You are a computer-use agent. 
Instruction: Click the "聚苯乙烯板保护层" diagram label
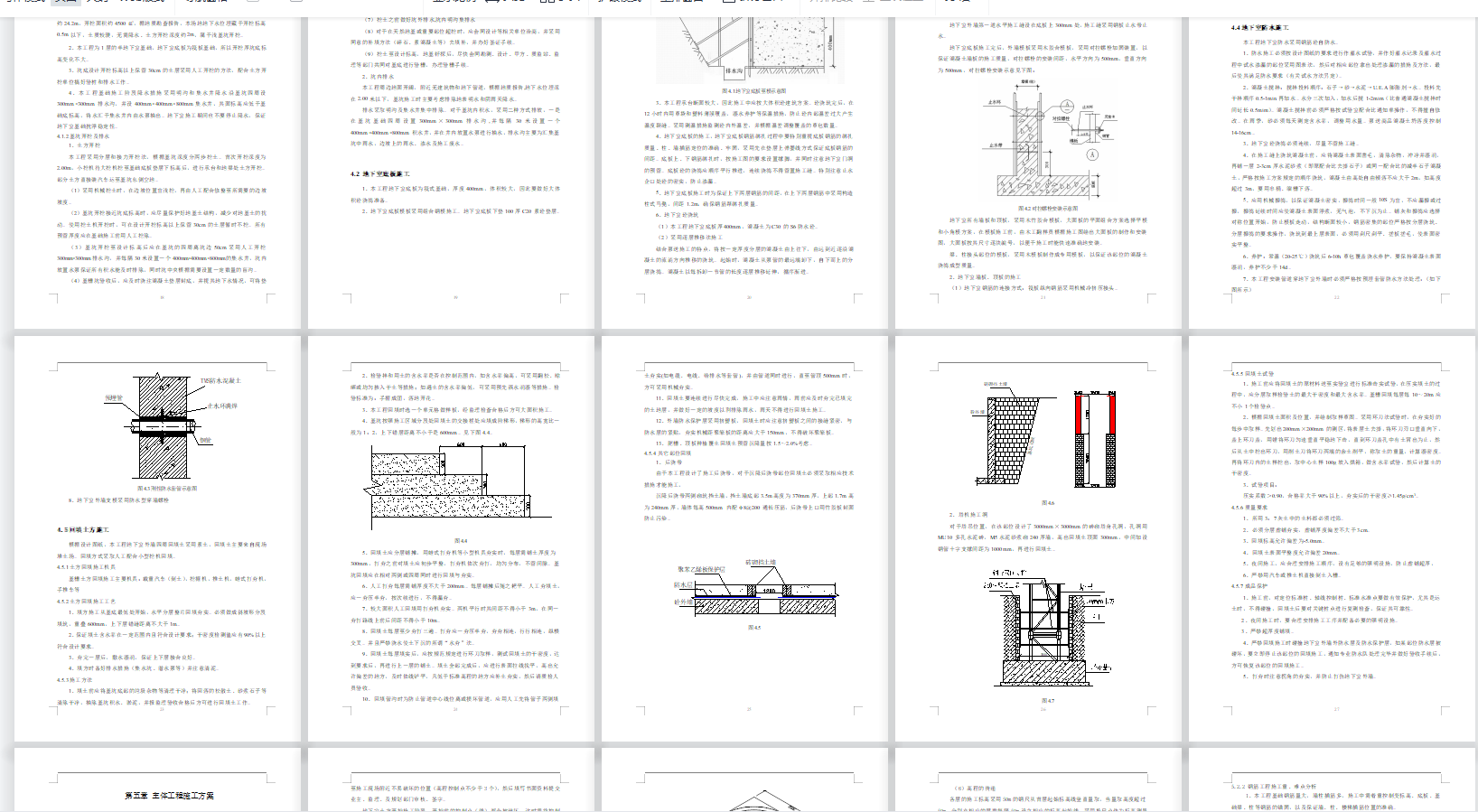(701, 570)
